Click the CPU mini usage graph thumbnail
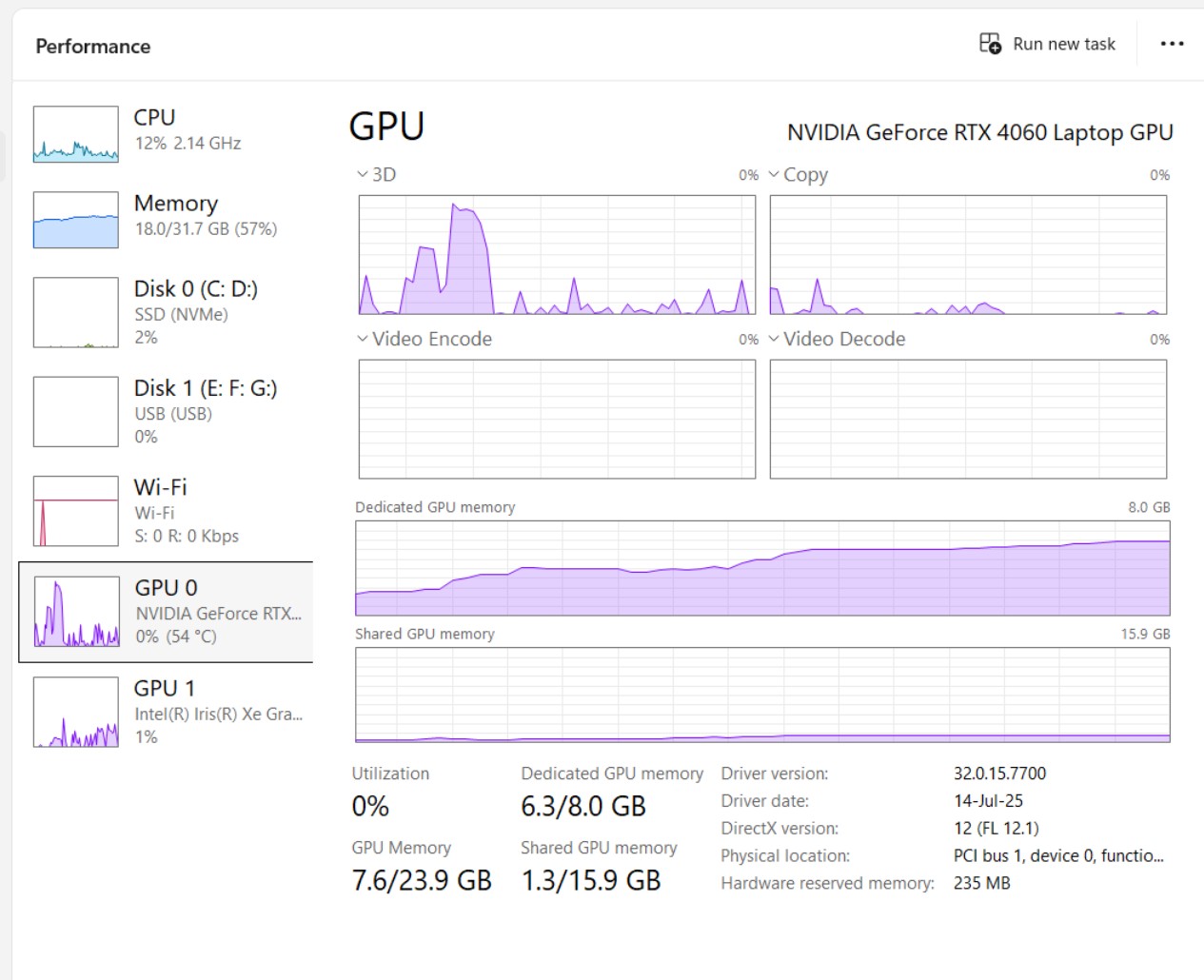This screenshot has height=980, width=1204. [76, 134]
